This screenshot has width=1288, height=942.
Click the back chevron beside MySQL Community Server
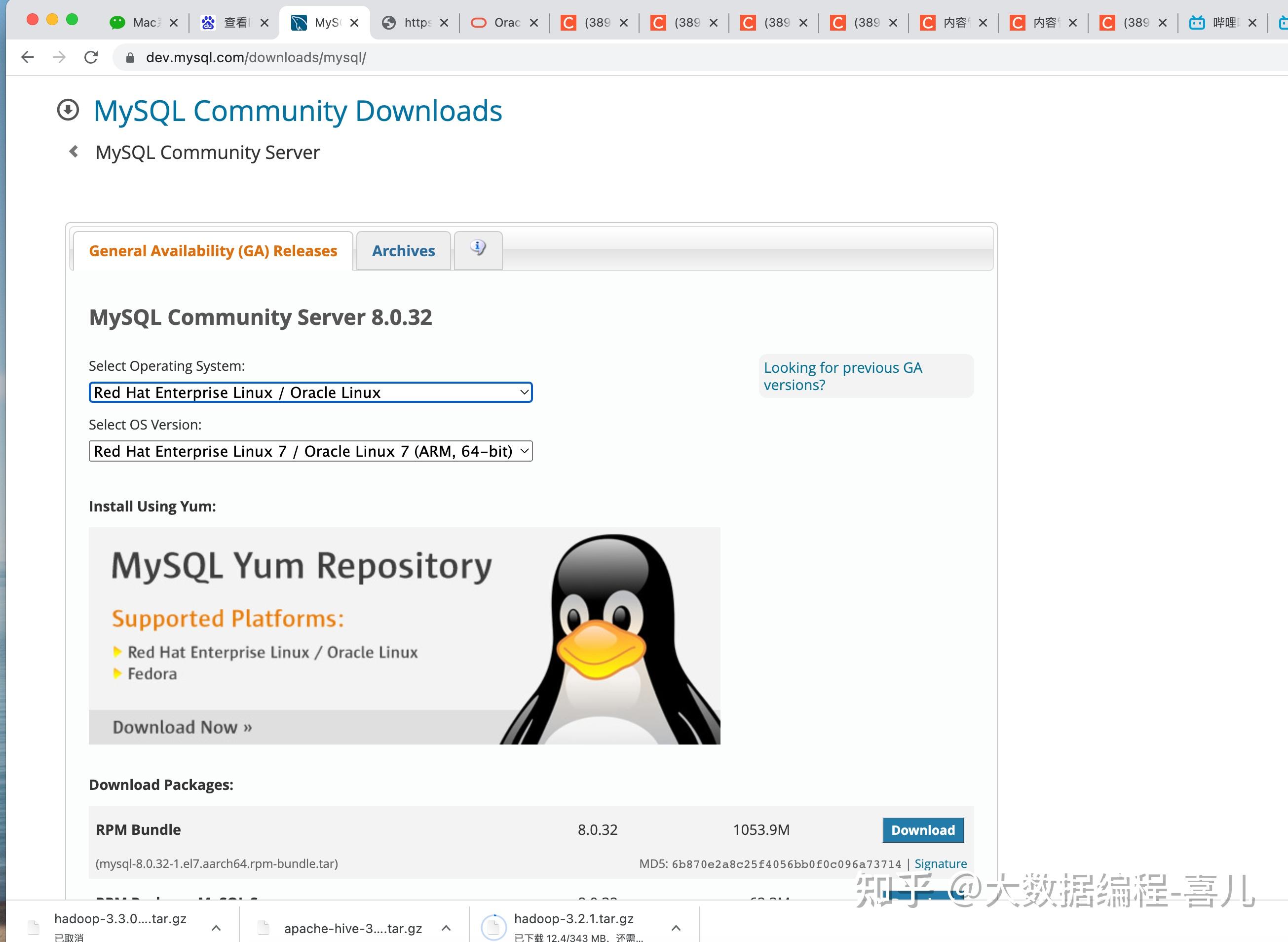[x=74, y=152]
